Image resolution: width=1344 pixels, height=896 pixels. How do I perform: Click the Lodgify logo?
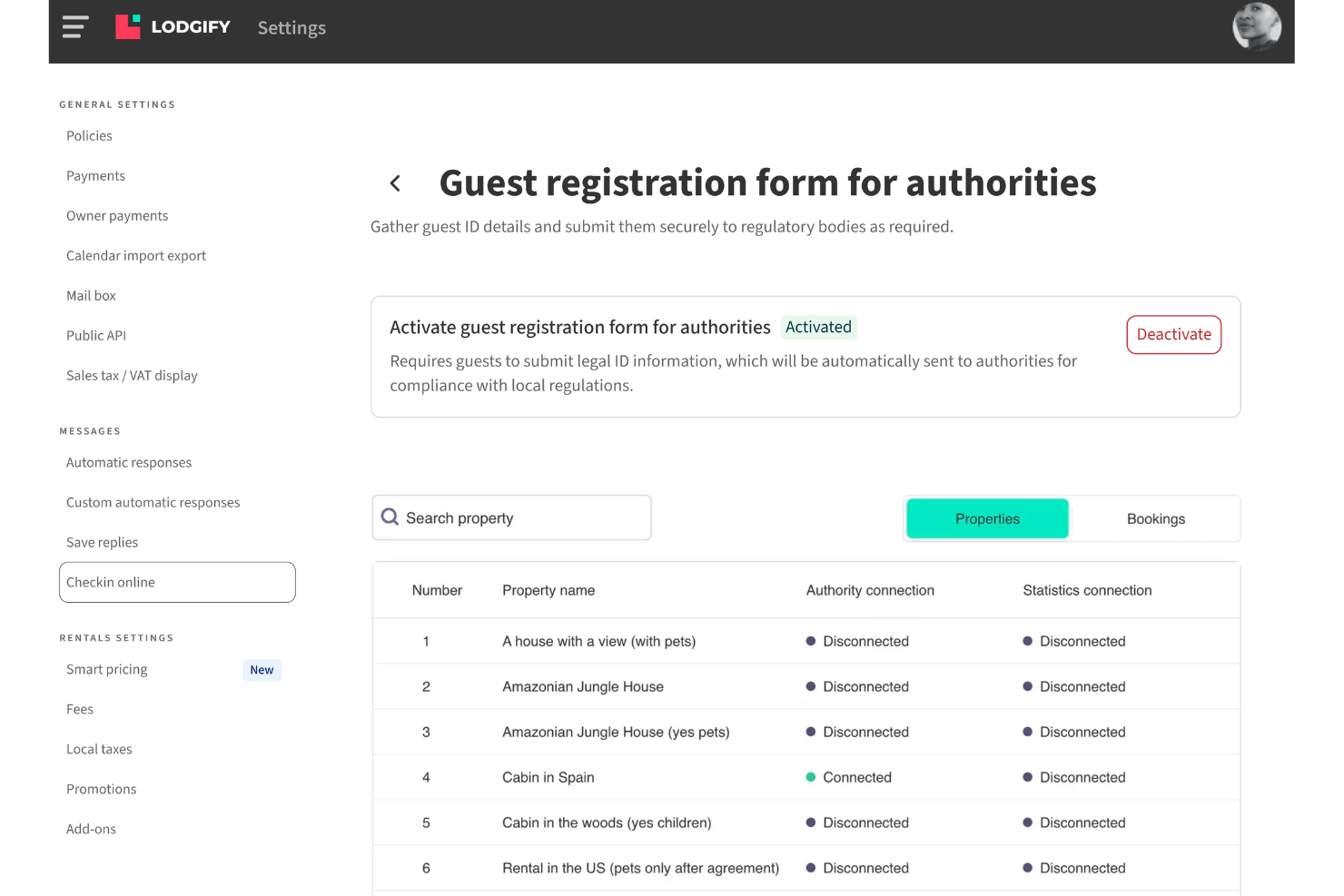click(173, 26)
